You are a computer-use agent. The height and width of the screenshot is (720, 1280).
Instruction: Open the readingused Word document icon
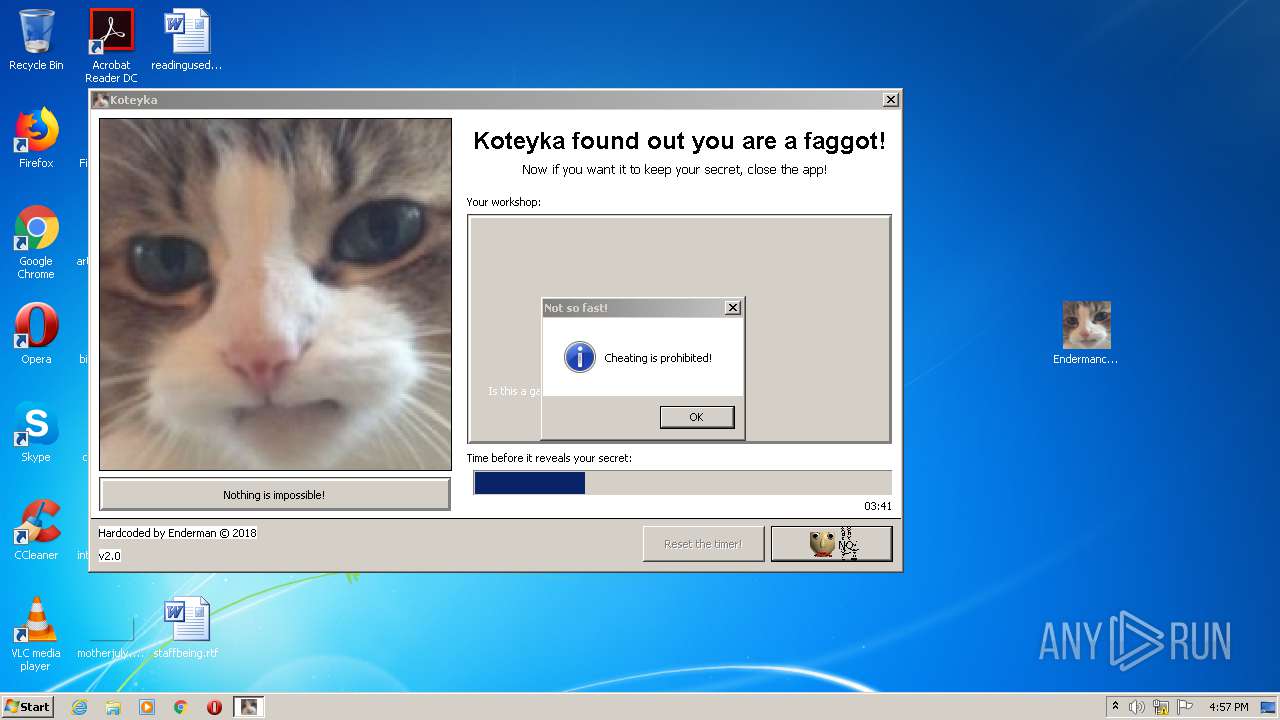click(187, 40)
